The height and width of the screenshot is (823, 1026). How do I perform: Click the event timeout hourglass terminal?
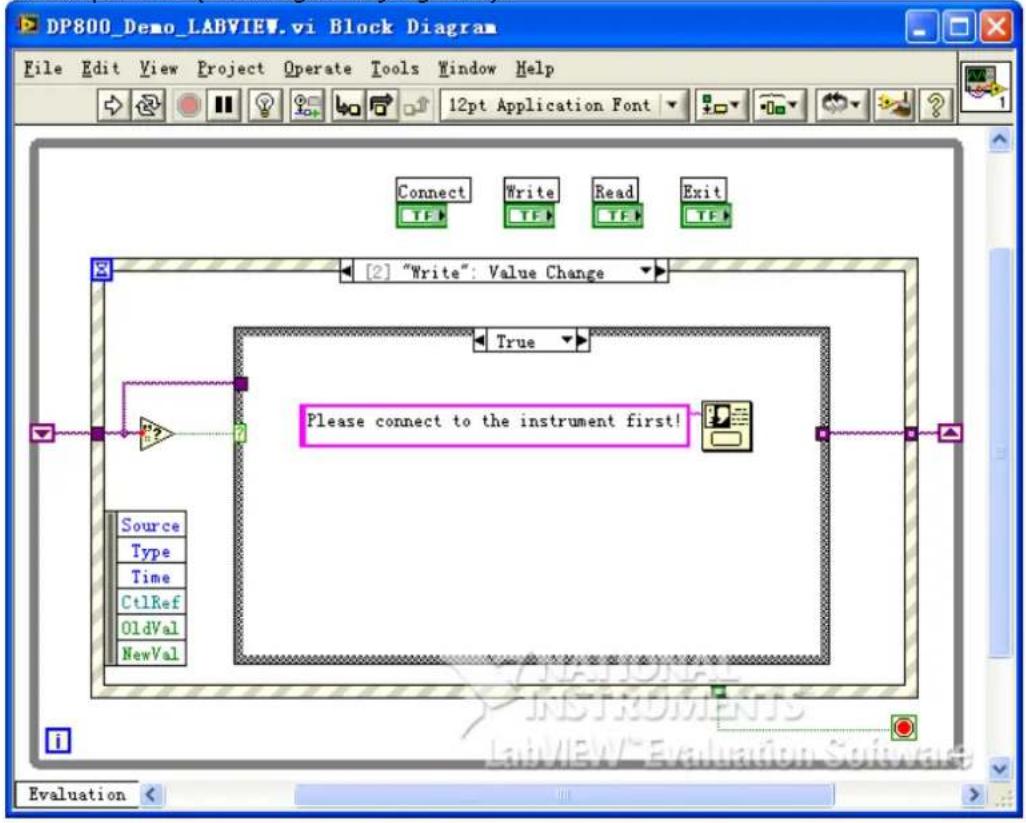(x=101, y=269)
